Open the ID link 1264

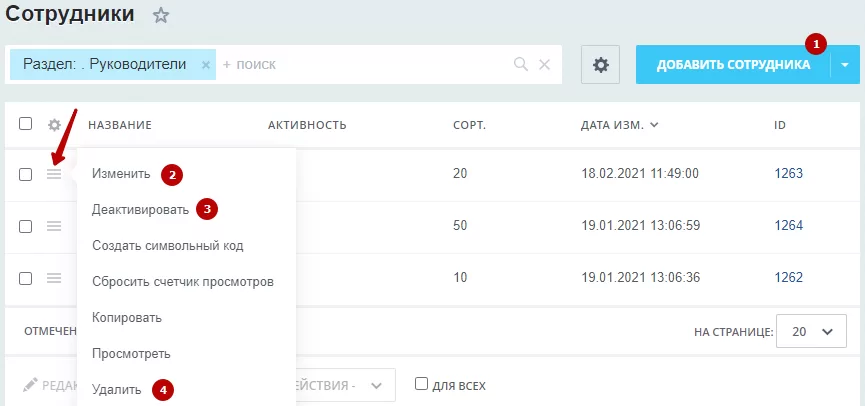coord(789,226)
